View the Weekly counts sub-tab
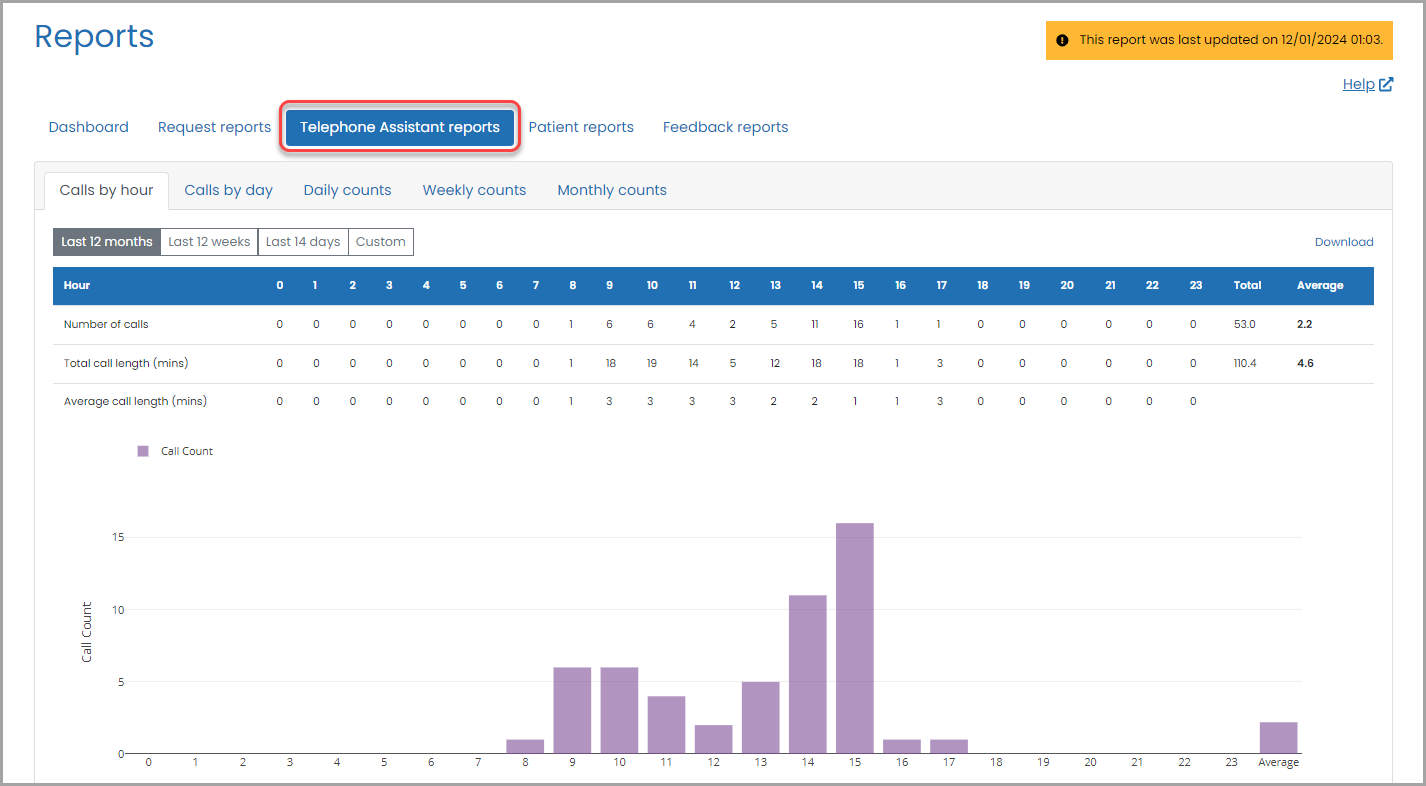The width and height of the screenshot is (1426, 786). (474, 190)
